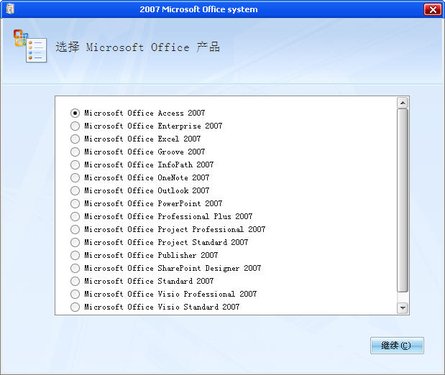
Task: Select Visio Standard 2007 radio button
Action: [75, 307]
